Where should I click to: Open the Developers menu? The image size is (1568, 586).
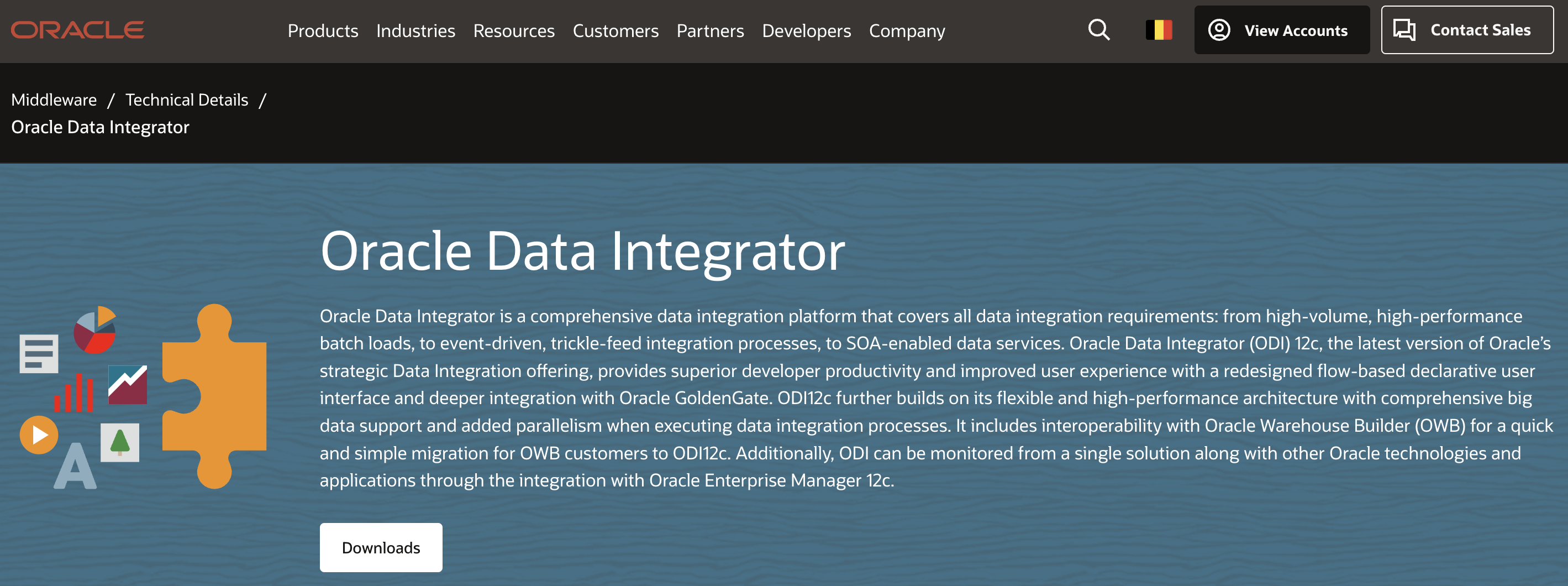tap(806, 30)
